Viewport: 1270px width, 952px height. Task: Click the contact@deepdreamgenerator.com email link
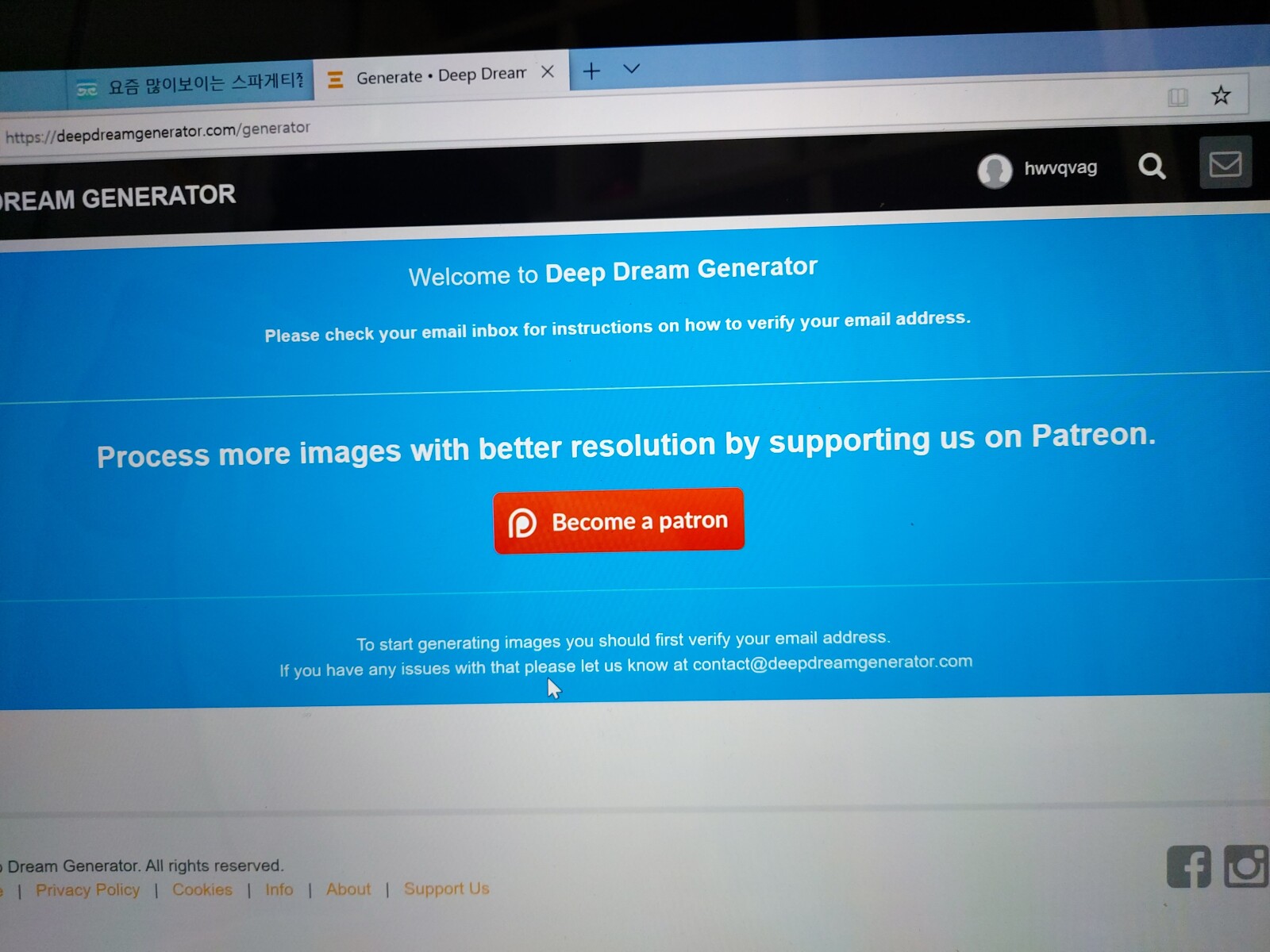(832, 663)
